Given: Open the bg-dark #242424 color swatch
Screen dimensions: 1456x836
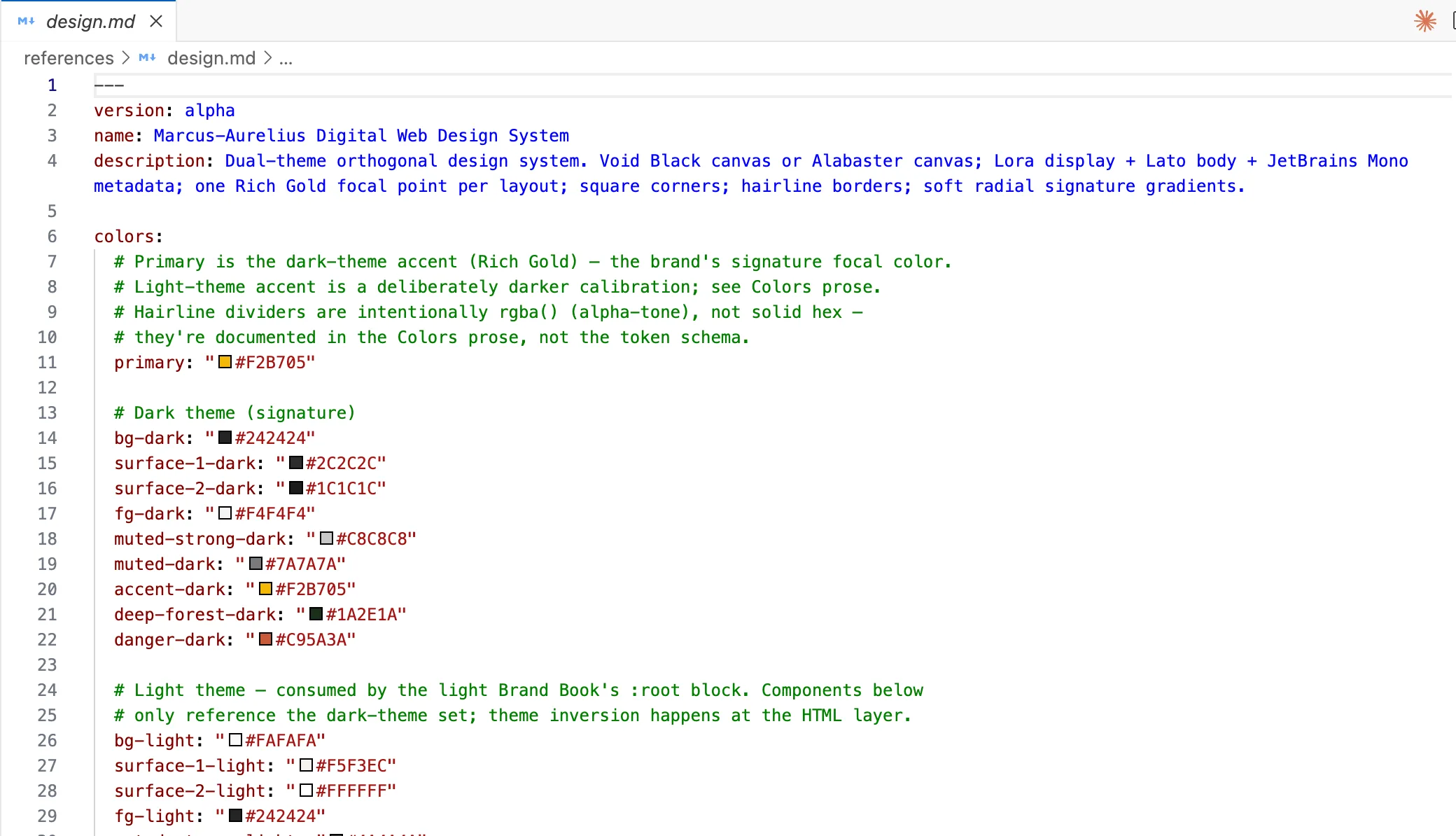Looking at the screenshot, I should pos(225,438).
